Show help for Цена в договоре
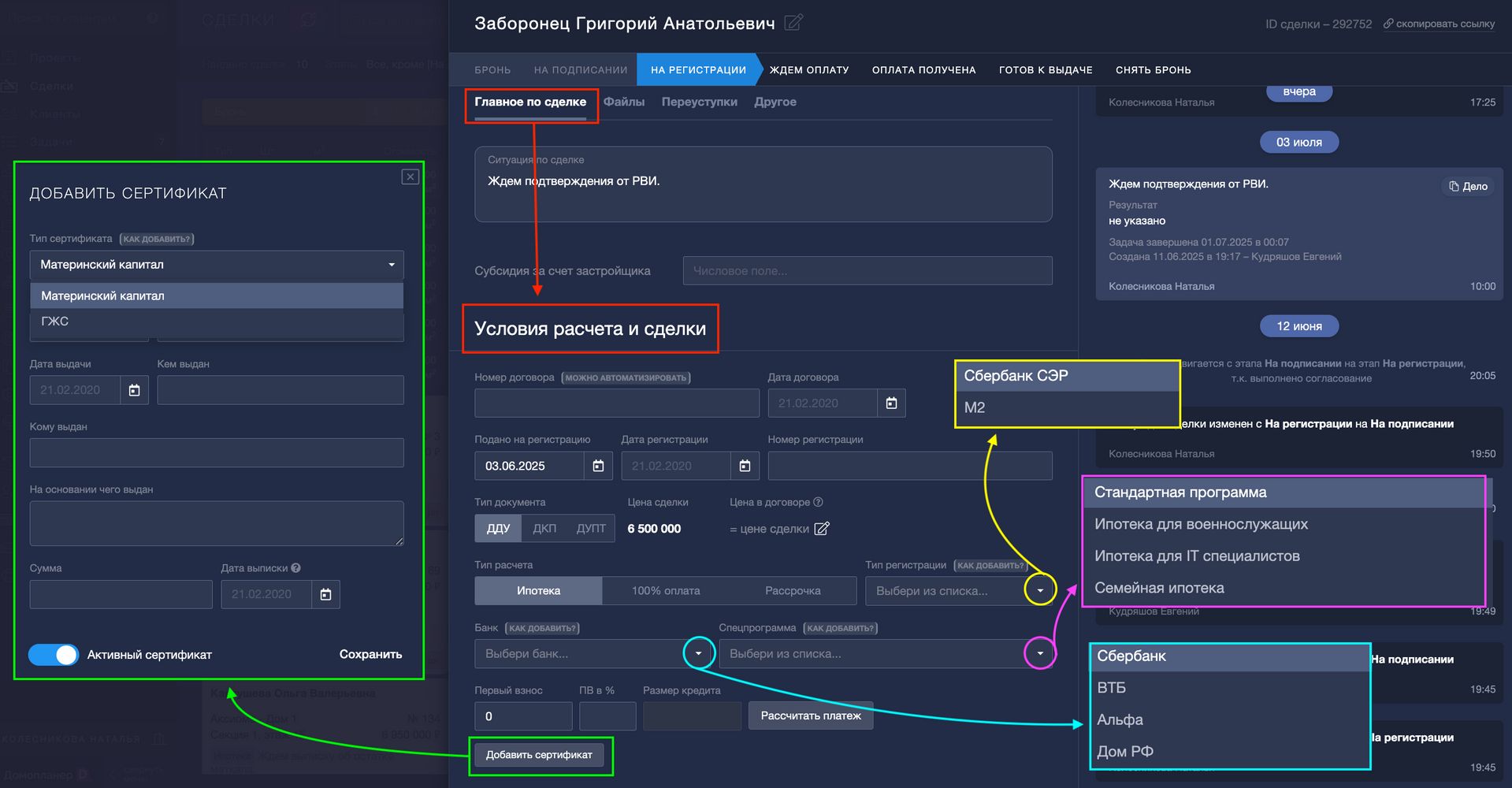The image size is (1512, 788). [818, 502]
